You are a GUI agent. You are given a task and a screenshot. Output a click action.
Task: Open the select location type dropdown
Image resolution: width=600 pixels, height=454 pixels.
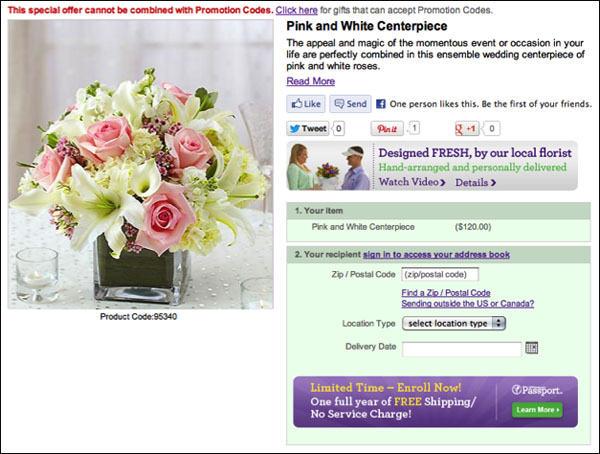pos(454,323)
